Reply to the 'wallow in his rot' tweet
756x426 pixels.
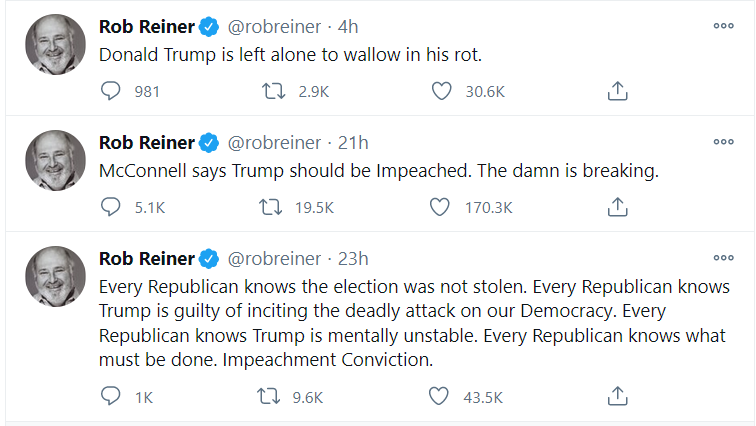pos(111,91)
